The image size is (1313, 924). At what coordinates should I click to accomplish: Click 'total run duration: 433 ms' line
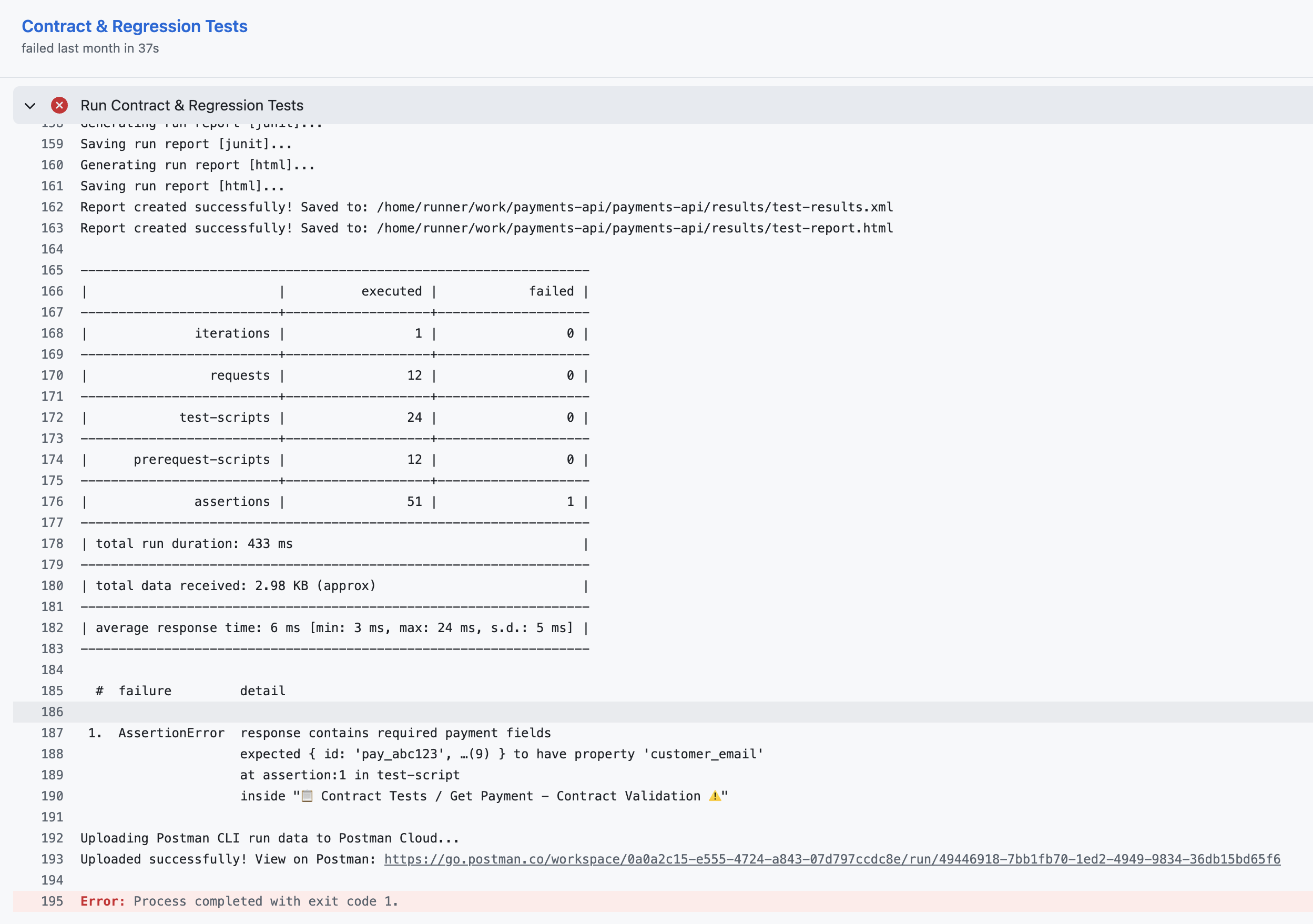pyautogui.click(x=195, y=544)
